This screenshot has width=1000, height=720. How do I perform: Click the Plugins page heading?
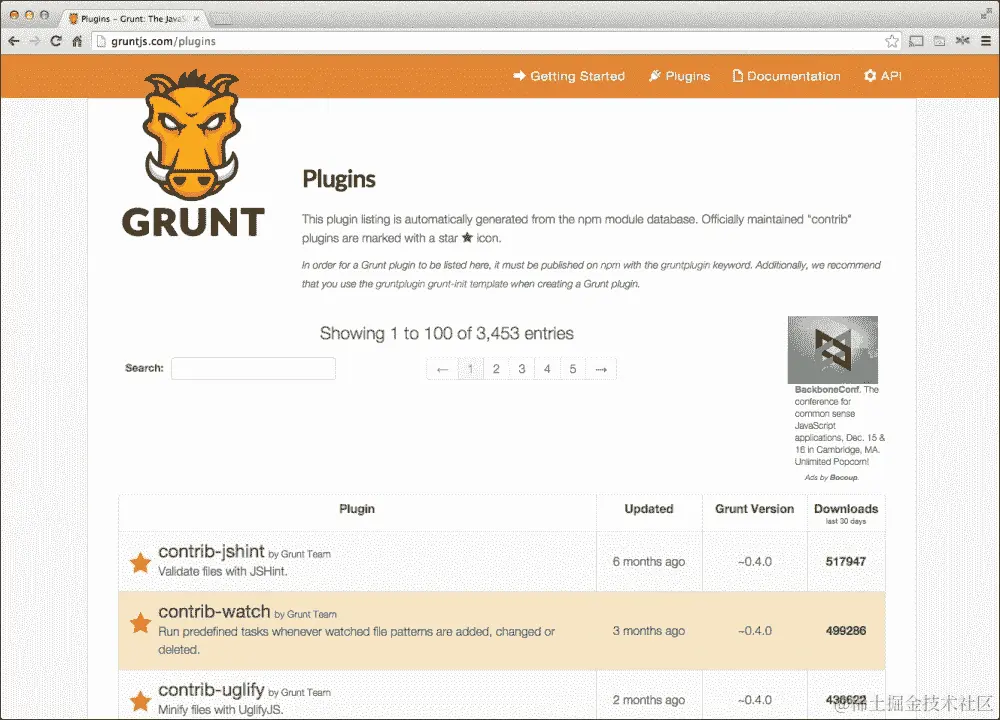[x=339, y=179]
